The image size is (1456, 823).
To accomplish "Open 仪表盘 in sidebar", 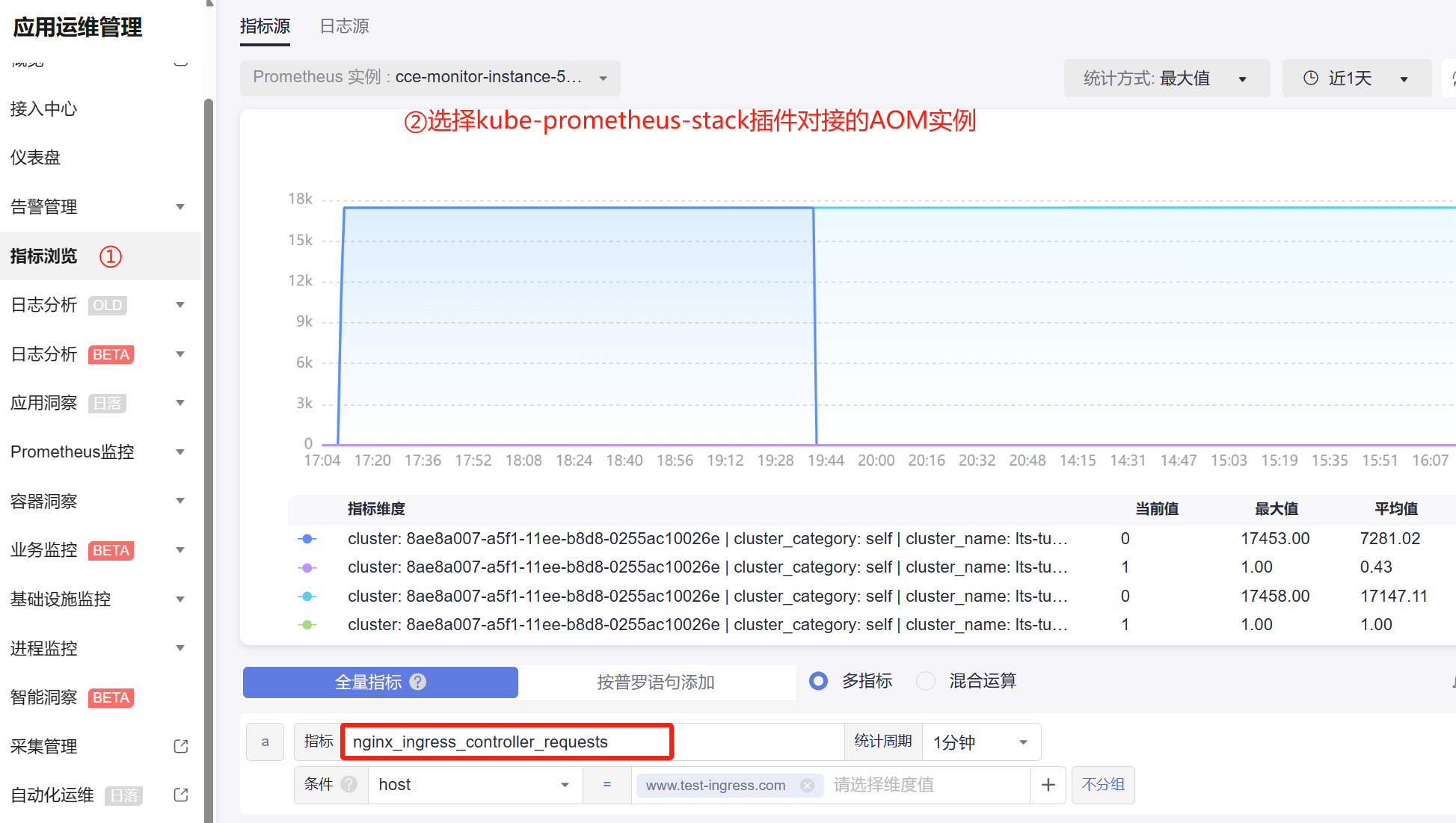I will [x=35, y=158].
